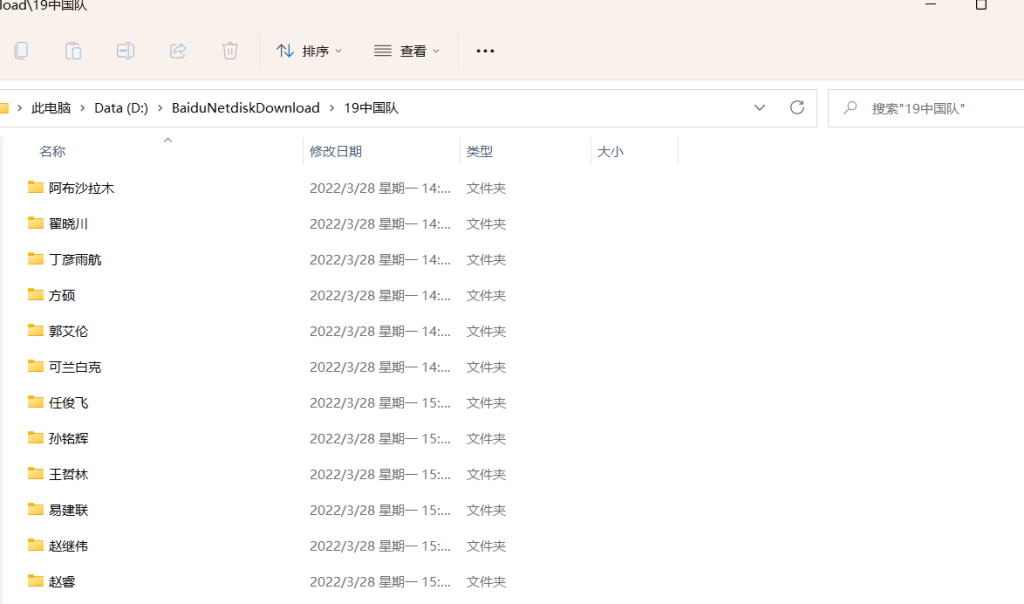The height and width of the screenshot is (604, 1024).
Task: Maximize the Explorer window
Action: pyautogui.click(x=981, y=5)
